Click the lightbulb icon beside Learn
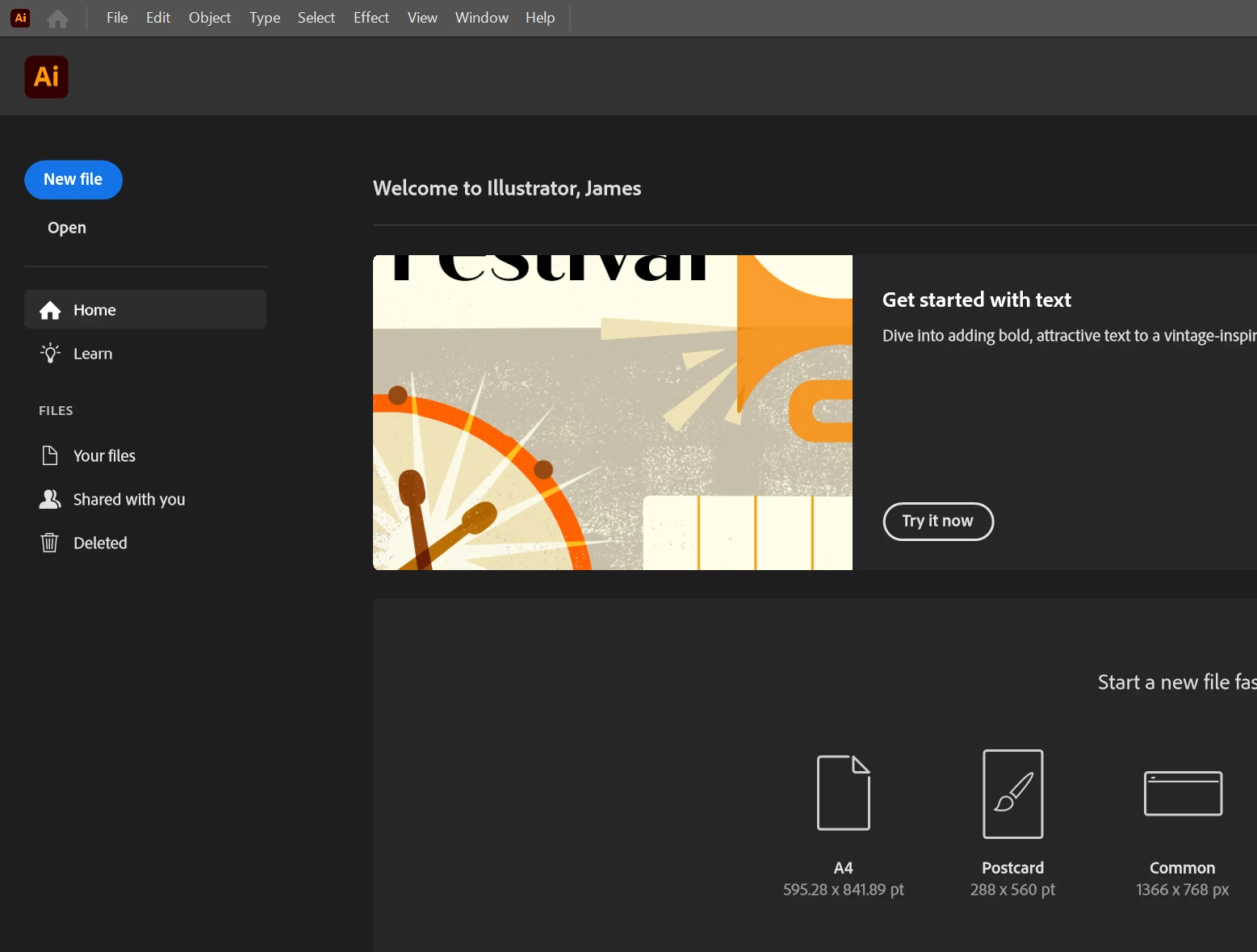The image size is (1257, 952). point(50,353)
